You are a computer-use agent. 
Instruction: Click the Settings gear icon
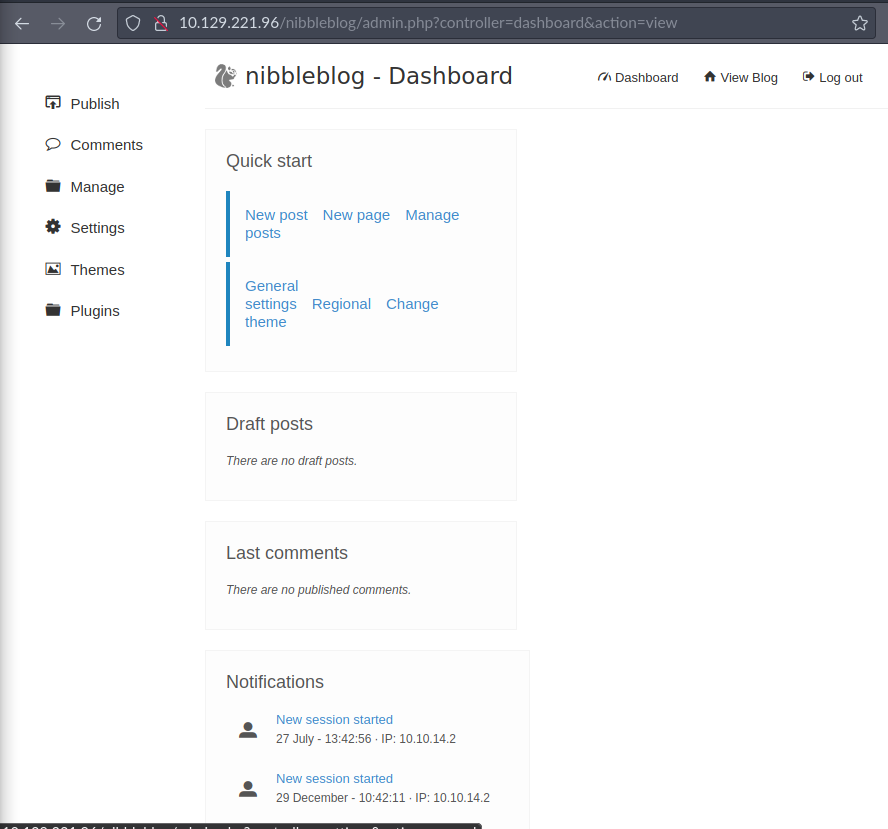(x=53, y=227)
